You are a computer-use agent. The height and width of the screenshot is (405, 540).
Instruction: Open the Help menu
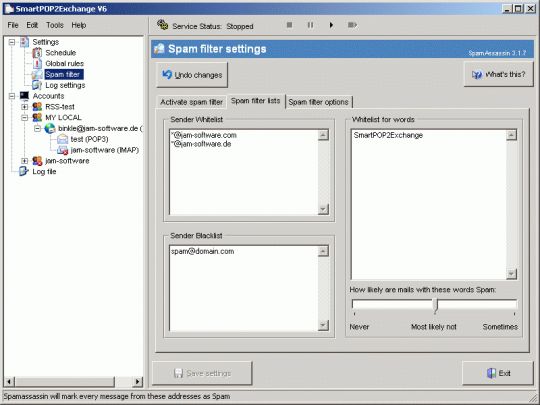point(79,25)
